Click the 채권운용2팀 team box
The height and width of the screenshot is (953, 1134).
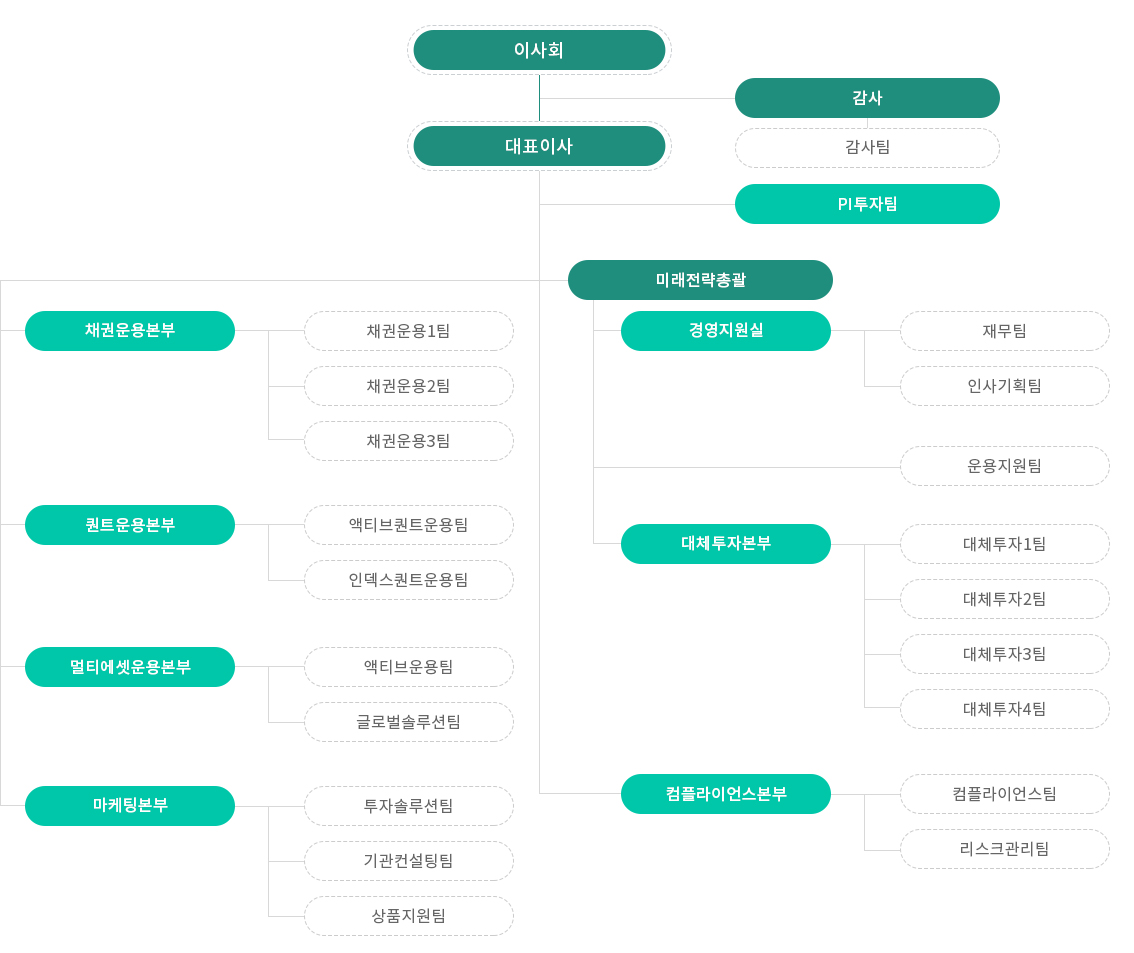[409, 386]
